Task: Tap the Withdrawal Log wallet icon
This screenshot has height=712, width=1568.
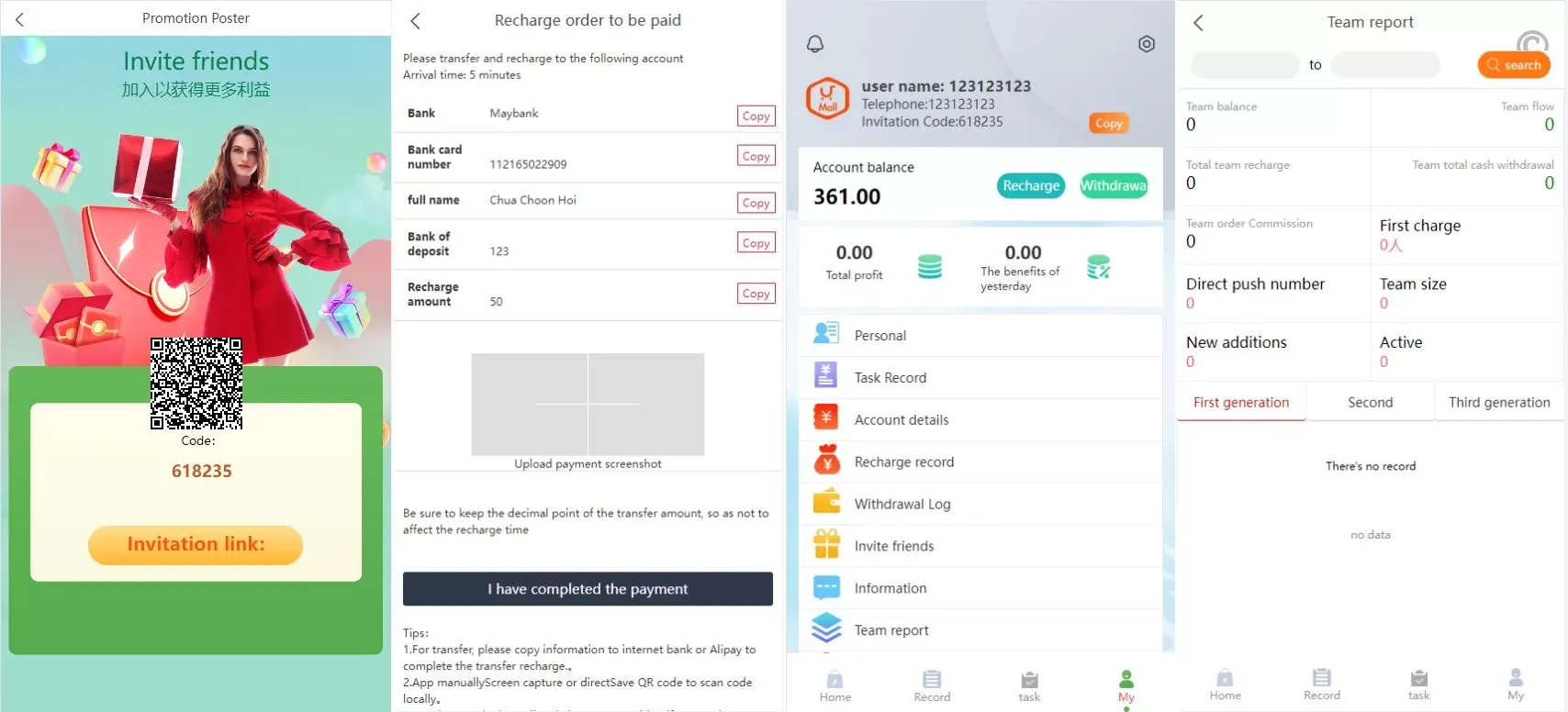Action: [826, 503]
